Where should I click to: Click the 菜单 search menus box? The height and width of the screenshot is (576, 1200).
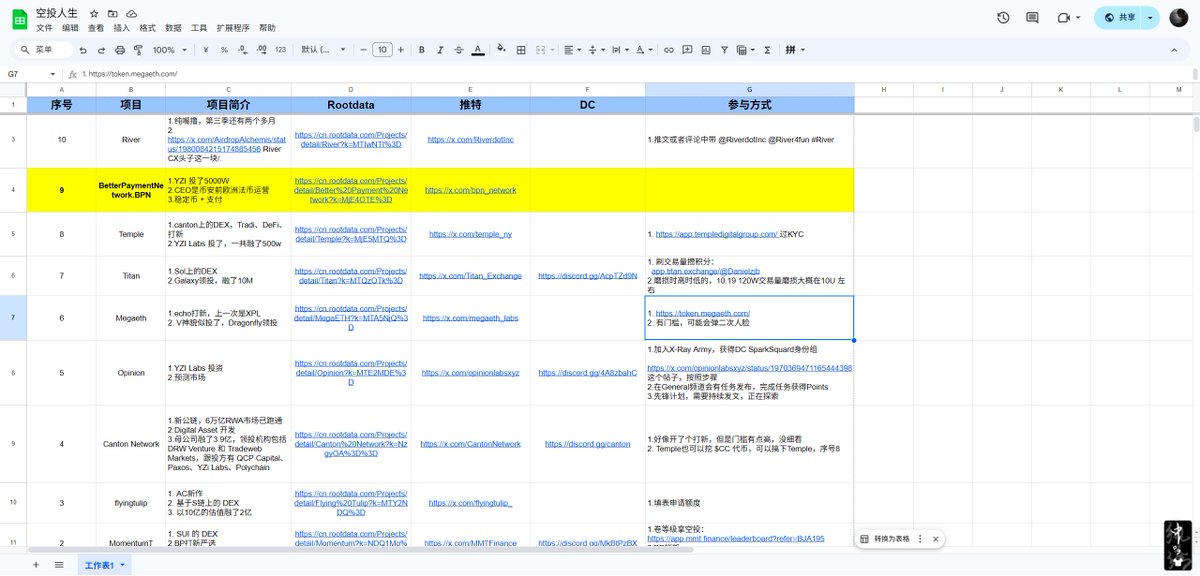(41, 49)
